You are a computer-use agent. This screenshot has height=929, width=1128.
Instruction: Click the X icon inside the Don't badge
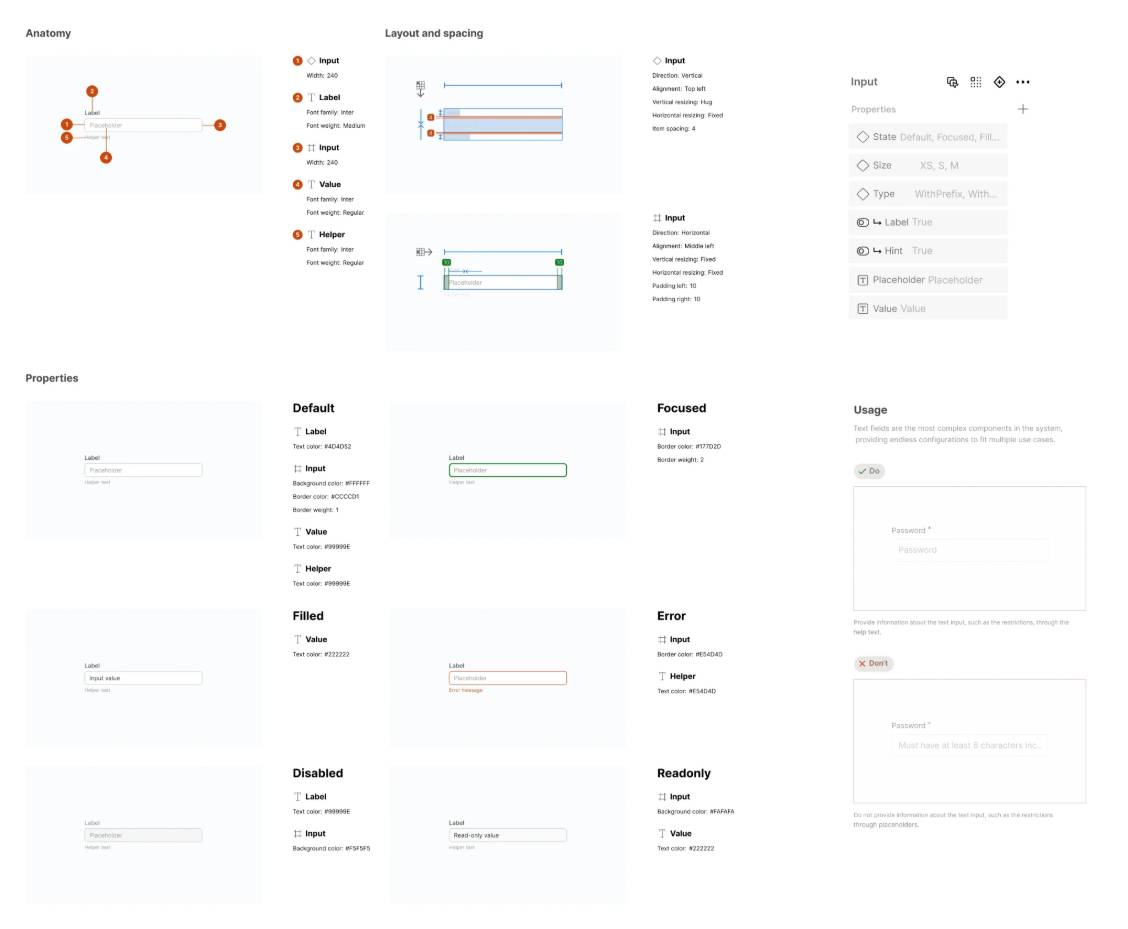pos(861,663)
